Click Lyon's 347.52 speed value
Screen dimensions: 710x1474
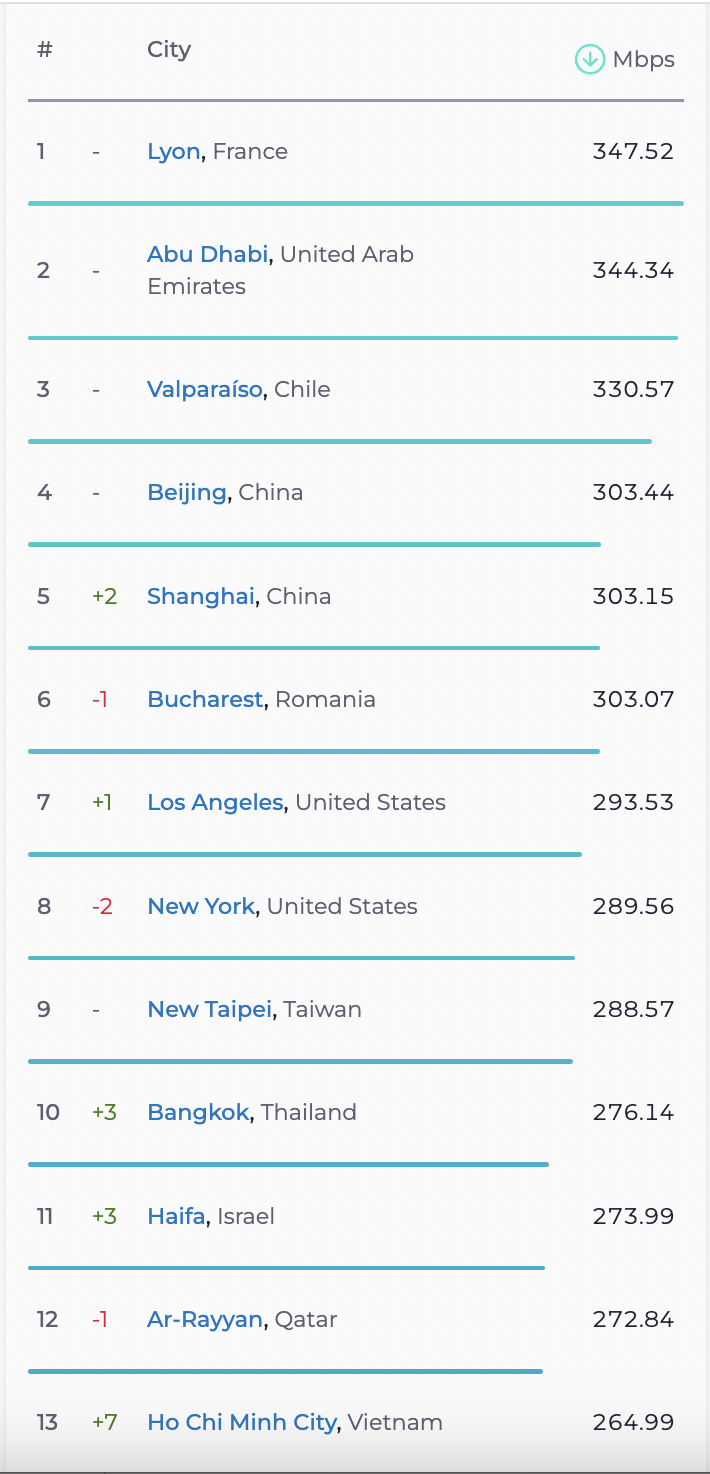633,152
